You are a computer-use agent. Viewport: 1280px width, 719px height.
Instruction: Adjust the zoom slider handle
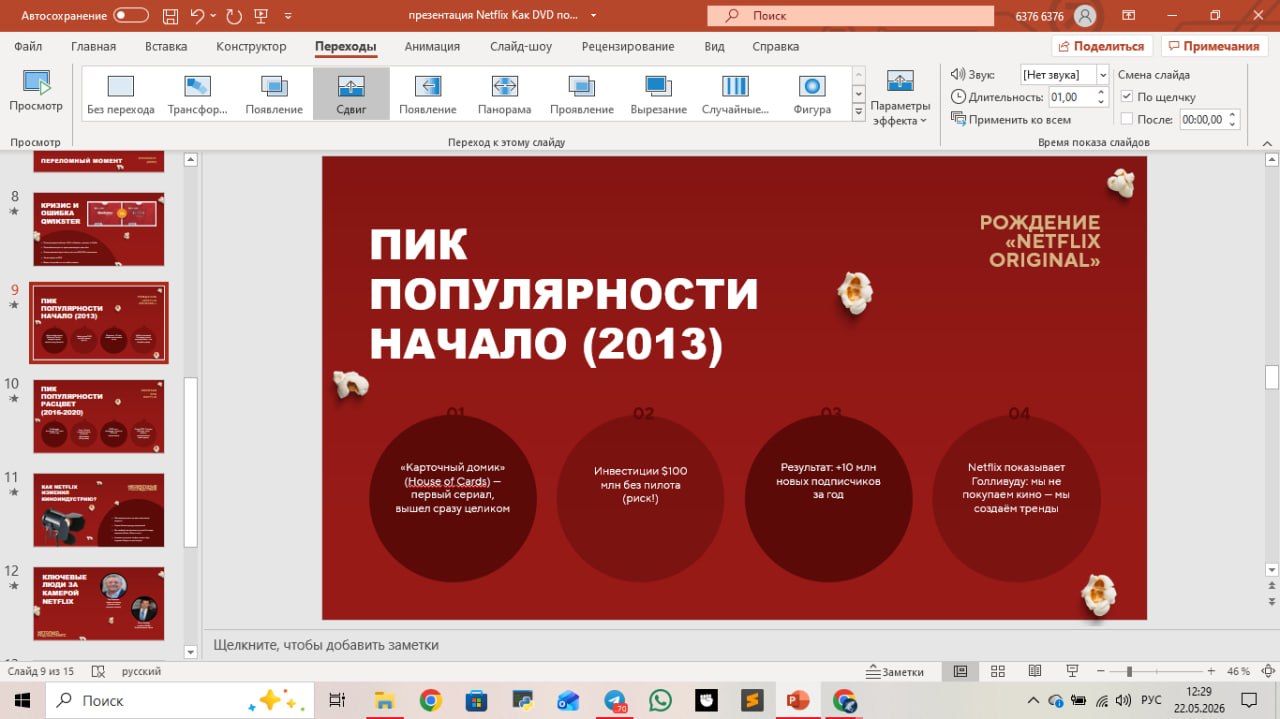point(1129,672)
